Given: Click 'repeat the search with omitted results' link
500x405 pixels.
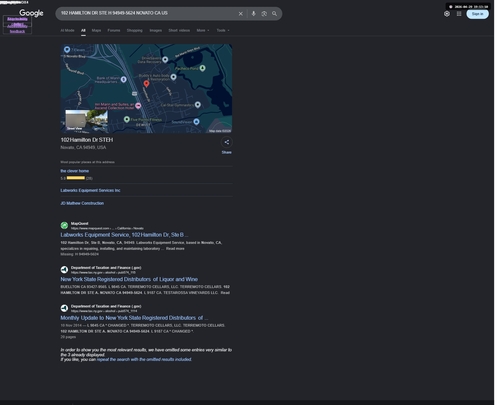Looking at the screenshot, I should coord(144,360).
